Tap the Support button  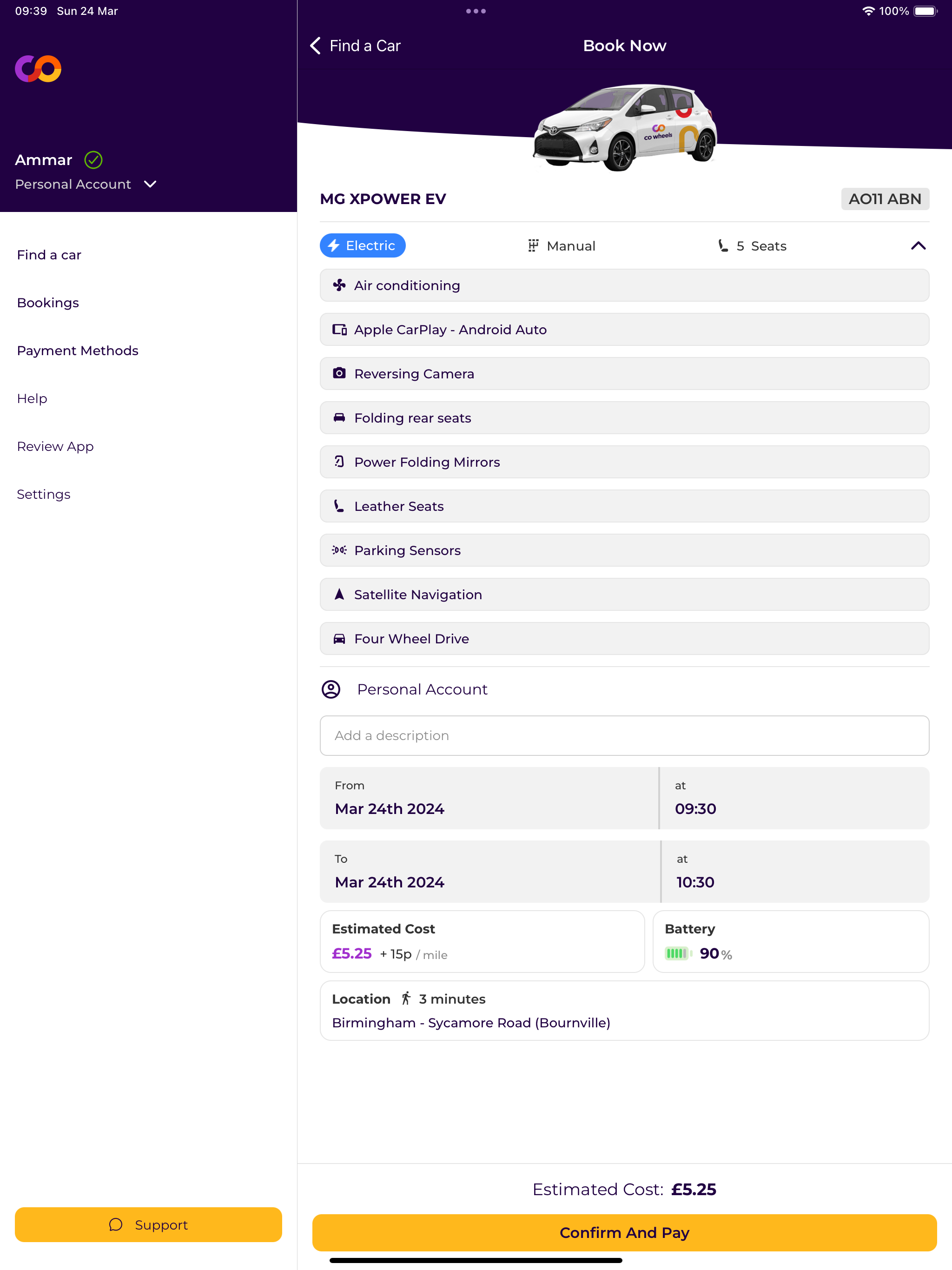[x=148, y=1224]
